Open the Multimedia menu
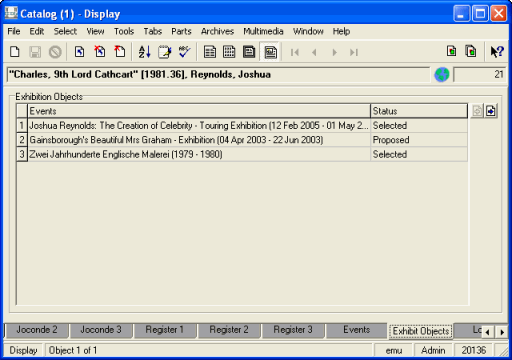Image resolution: width=512 pixels, height=360 pixels. [x=263, y=31]
